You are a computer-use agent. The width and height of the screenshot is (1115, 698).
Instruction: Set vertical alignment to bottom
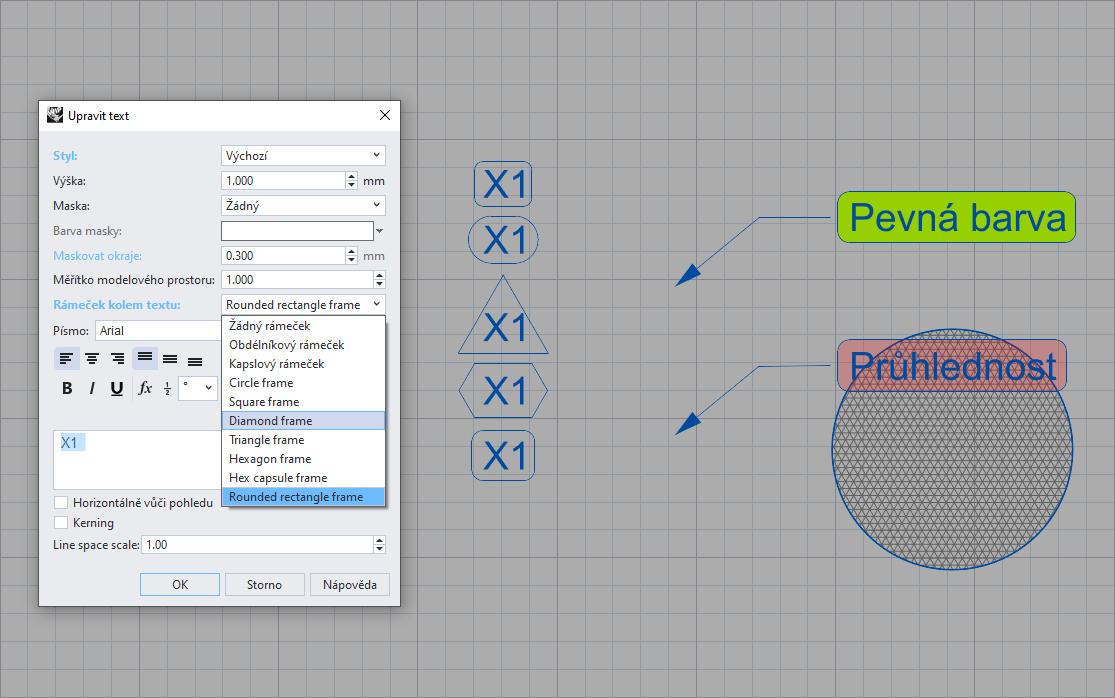coord(195,358)
